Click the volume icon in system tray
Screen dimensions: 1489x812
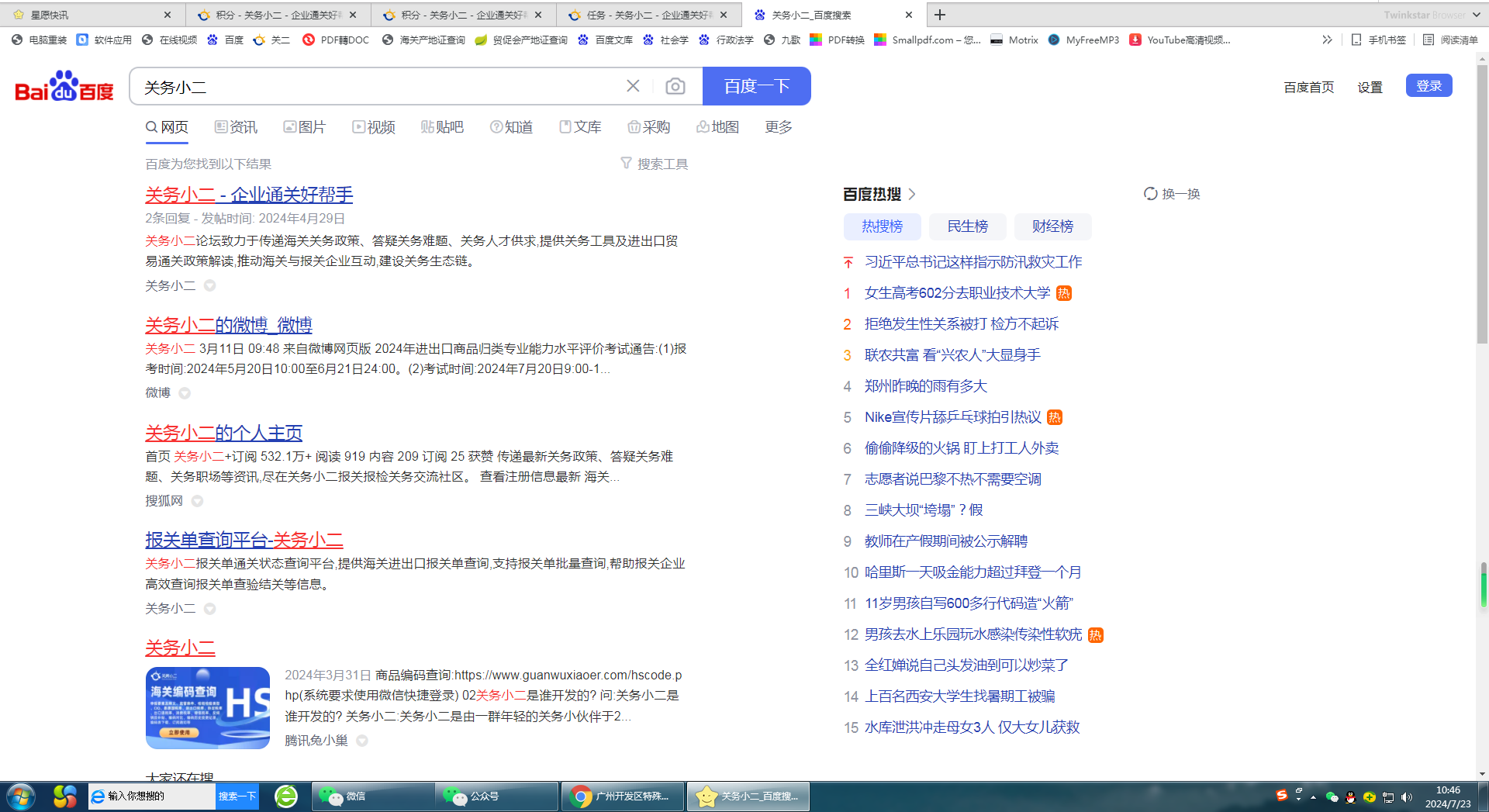pyautogui.click(x=1407, y=797)
